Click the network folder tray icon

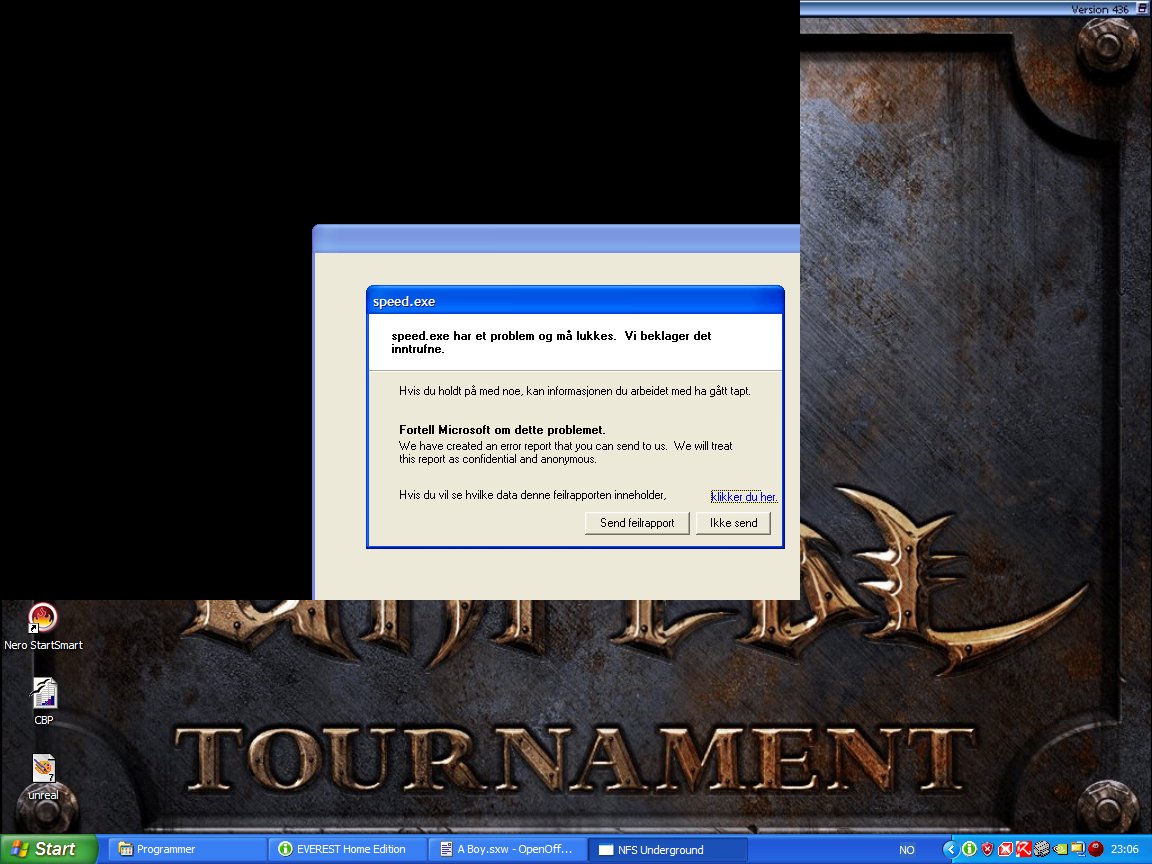click(1078, 849)
